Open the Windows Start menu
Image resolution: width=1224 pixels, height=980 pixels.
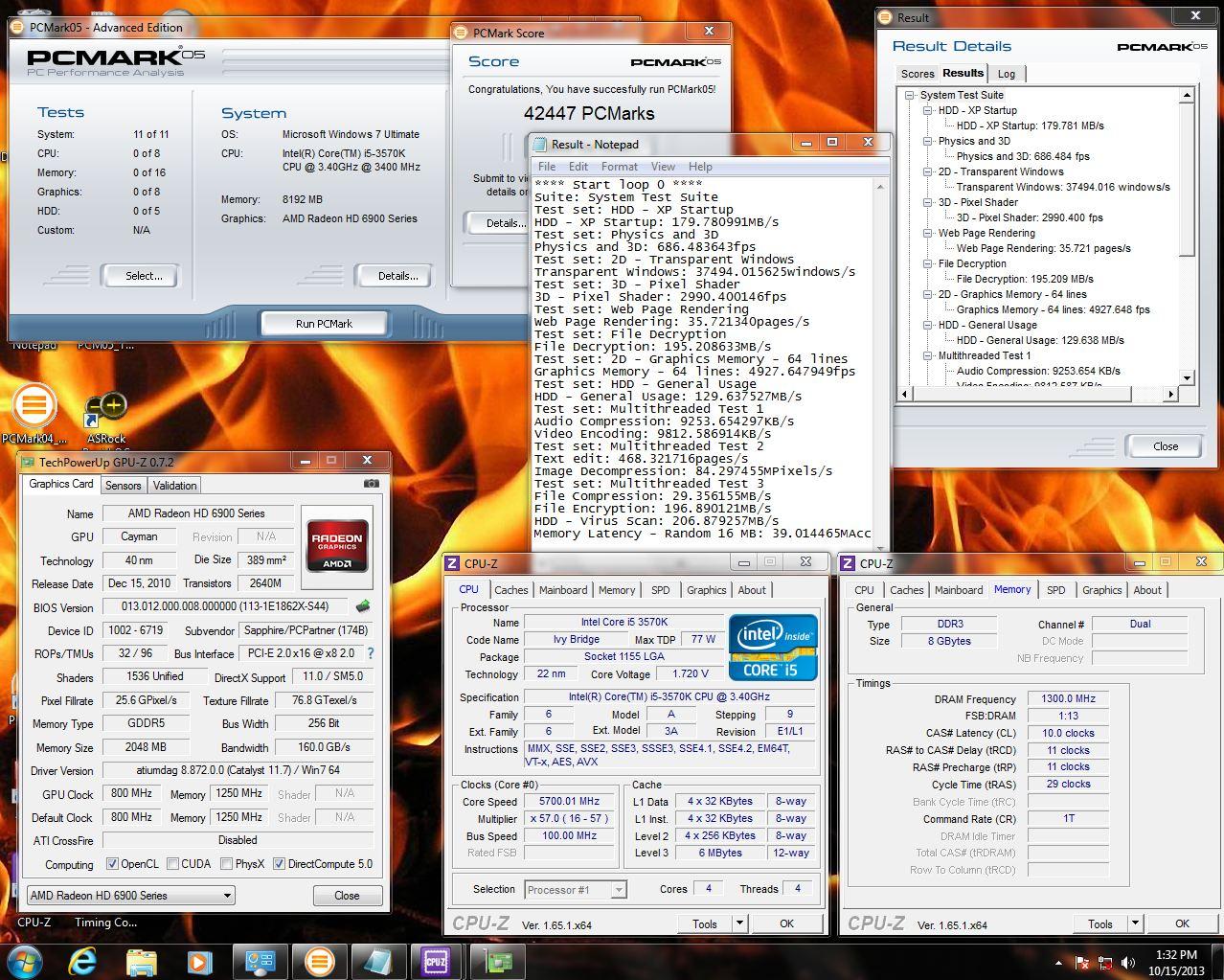coord(25,961)
